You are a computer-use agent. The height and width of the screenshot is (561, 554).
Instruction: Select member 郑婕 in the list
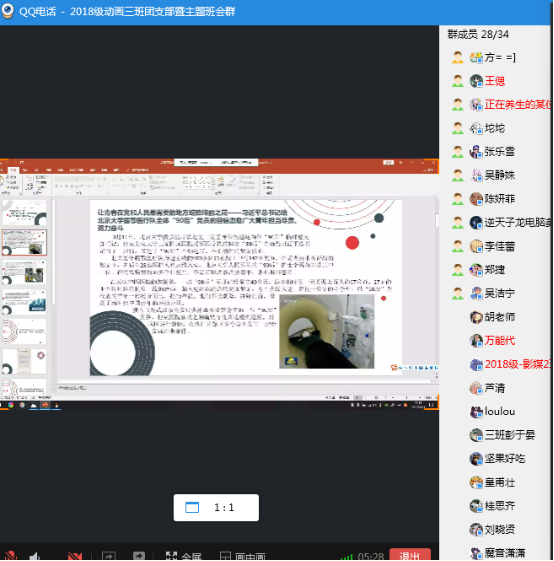point(495,270)
